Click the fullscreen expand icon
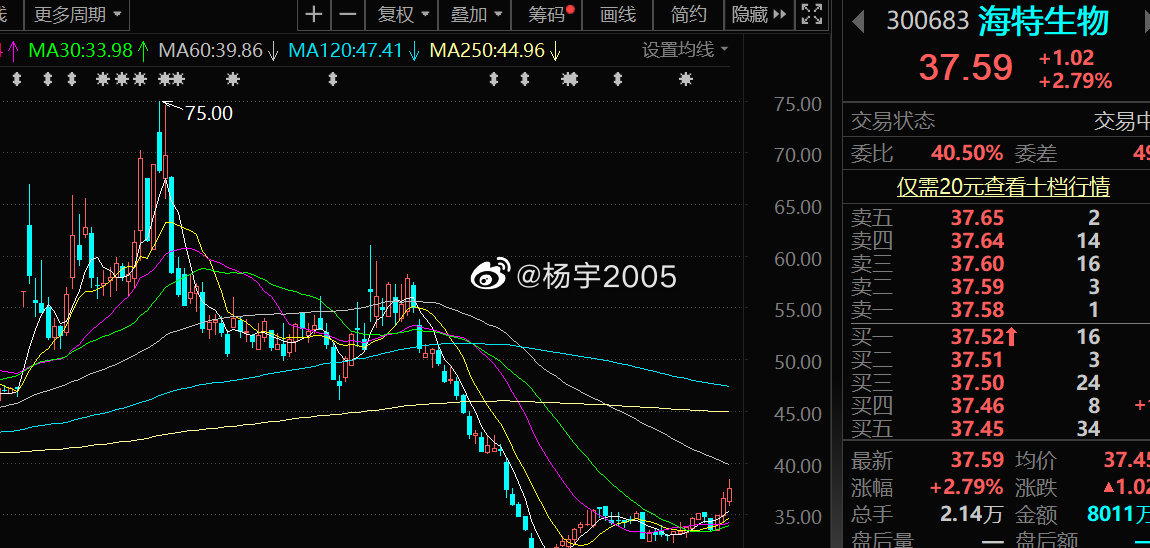The image size is (1150, 548). coord(811,14)
